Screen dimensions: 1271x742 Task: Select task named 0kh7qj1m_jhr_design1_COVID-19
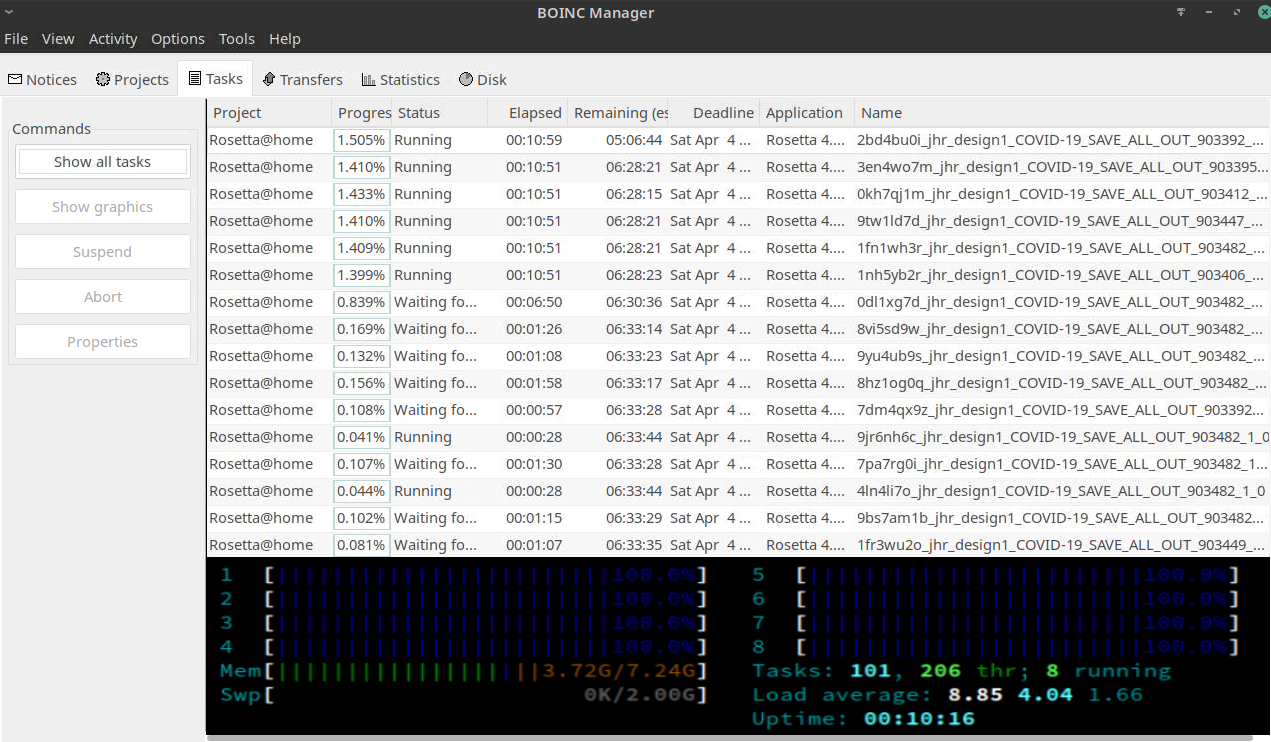point(1063,194)
